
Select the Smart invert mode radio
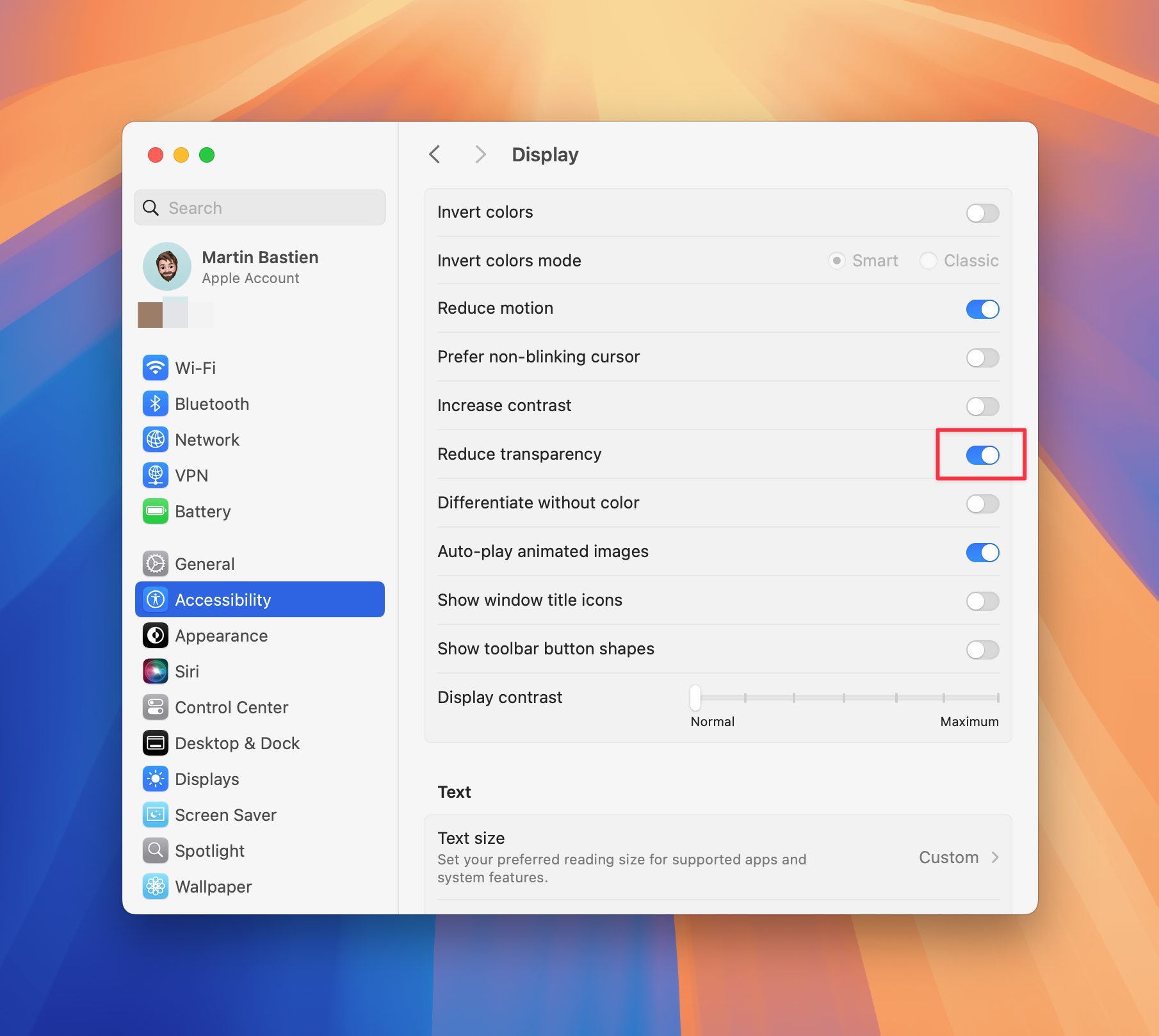(836, 261)
